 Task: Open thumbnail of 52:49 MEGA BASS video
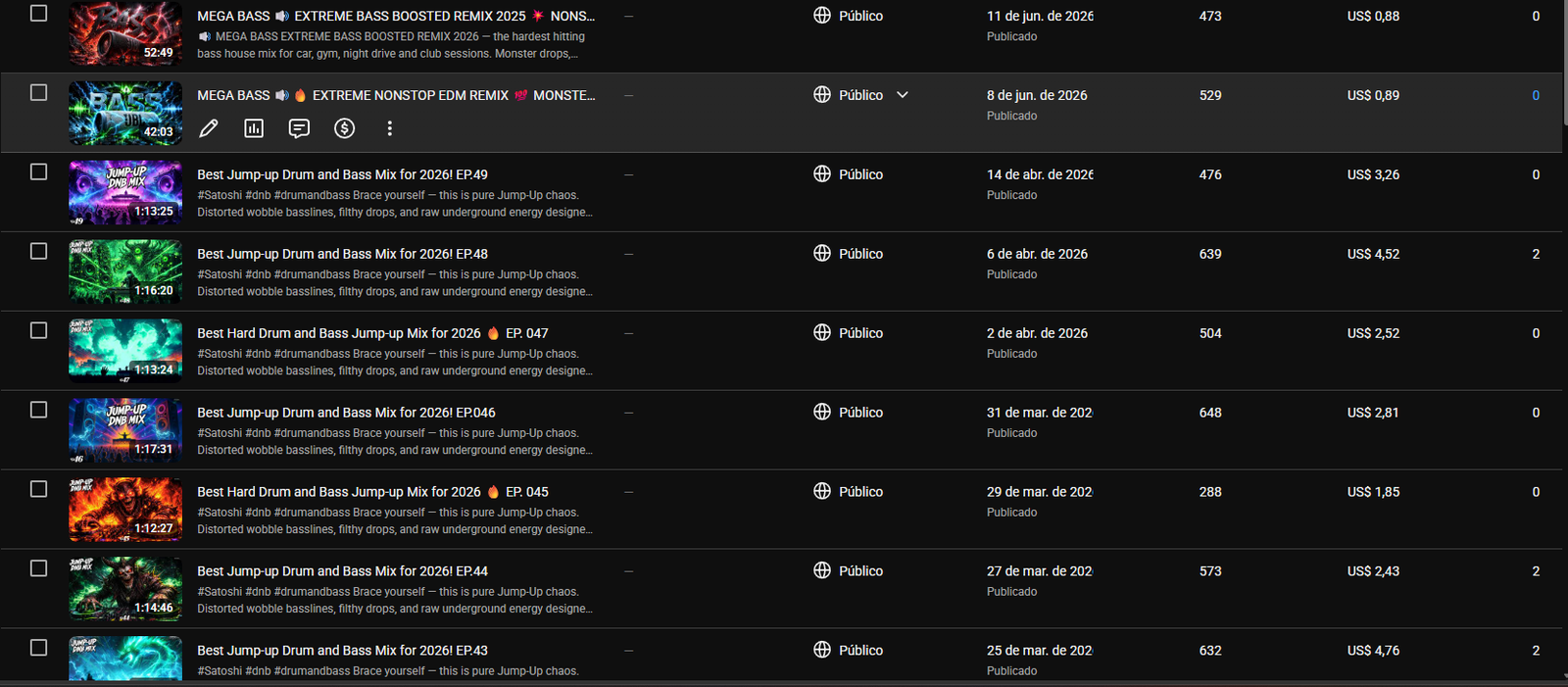click(x=125, y=33)
